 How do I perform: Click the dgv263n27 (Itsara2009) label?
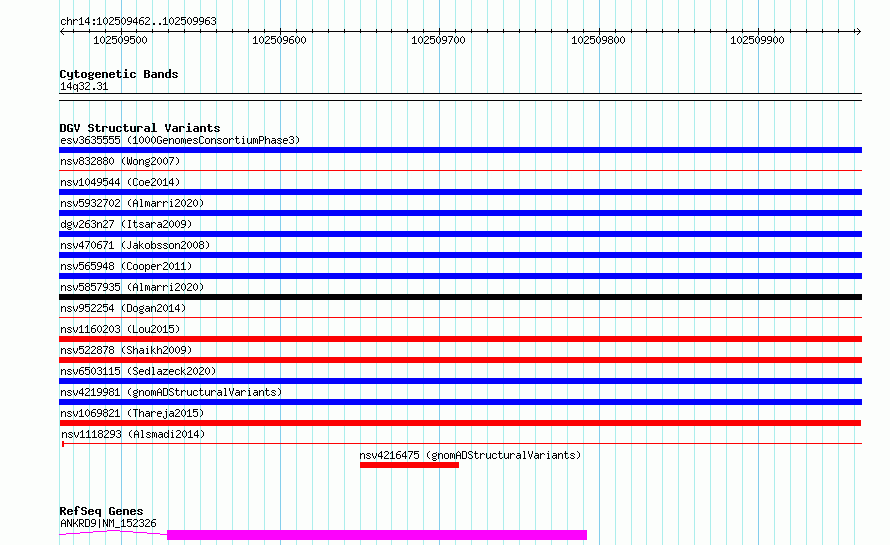point(126,224)
